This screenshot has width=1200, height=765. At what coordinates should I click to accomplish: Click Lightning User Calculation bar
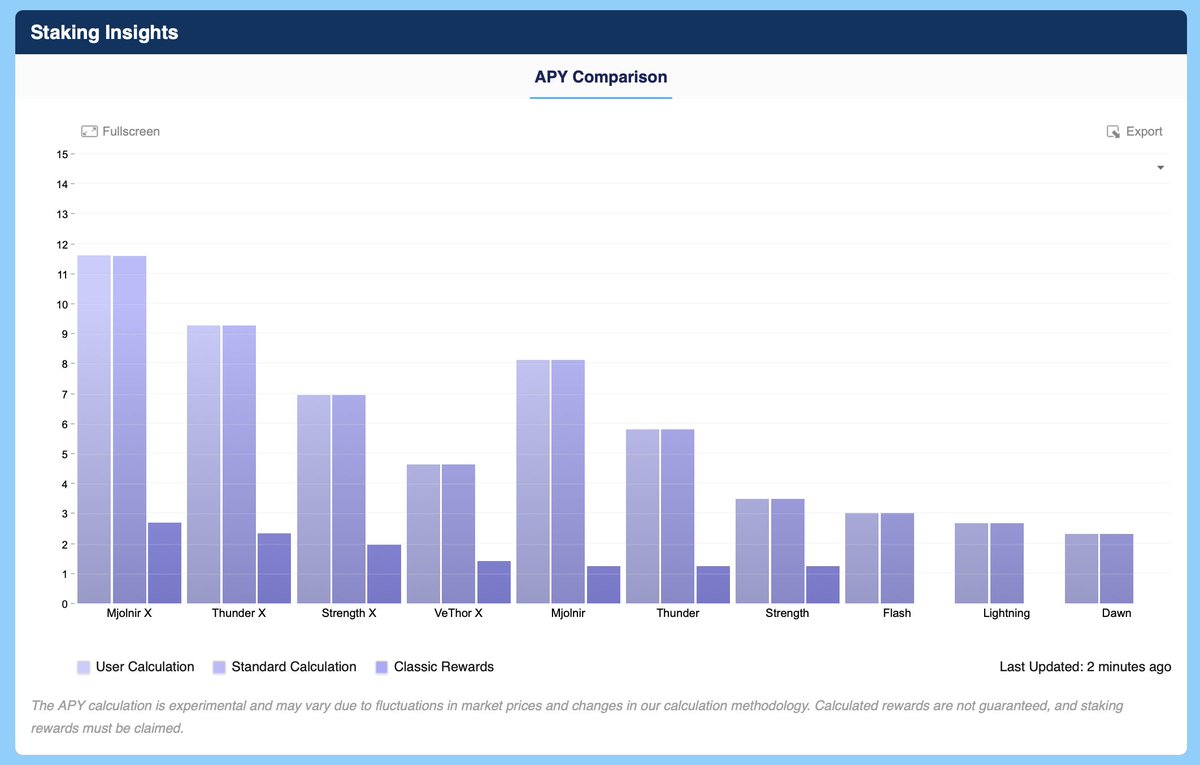[972, 563]
